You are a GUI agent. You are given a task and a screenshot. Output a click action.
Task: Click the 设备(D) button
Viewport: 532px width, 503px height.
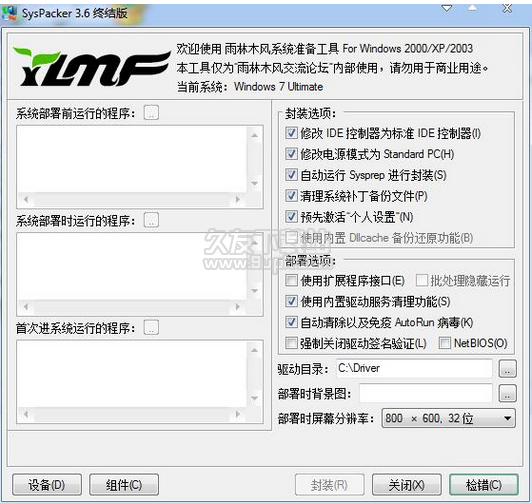(x=47, y=485)
